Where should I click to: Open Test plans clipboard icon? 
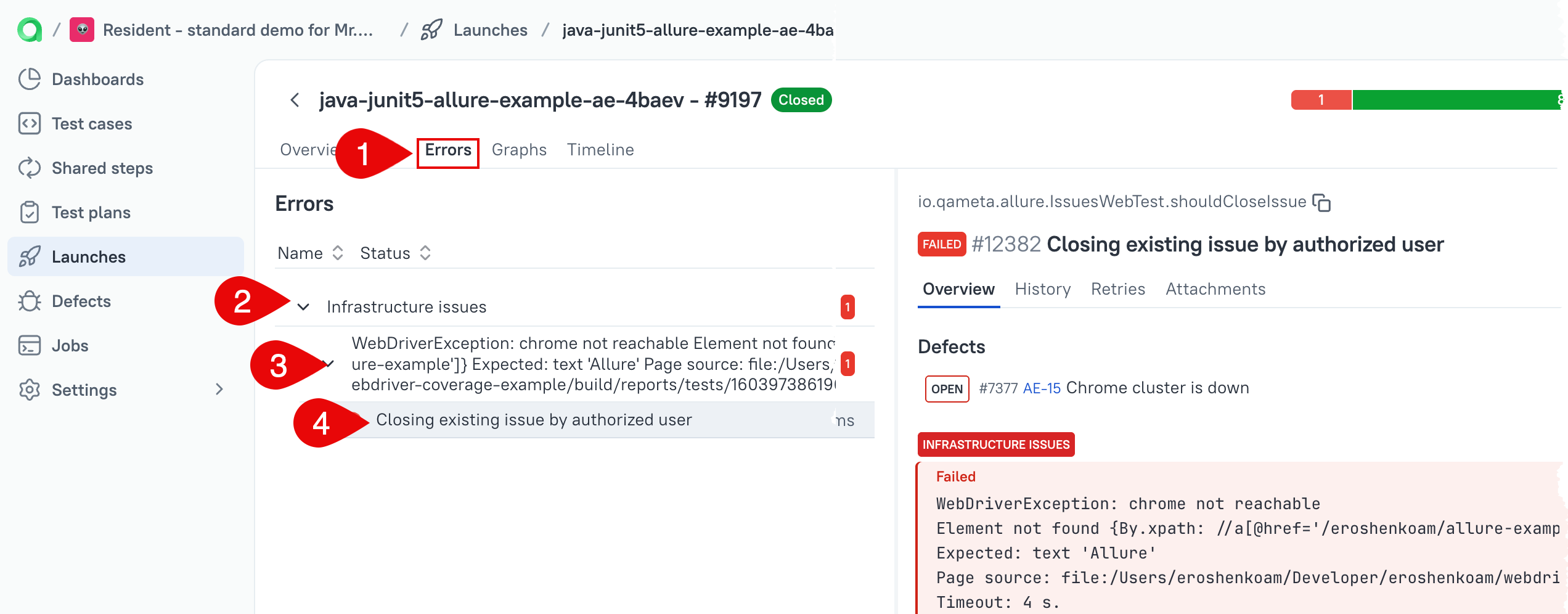point(30,212)
